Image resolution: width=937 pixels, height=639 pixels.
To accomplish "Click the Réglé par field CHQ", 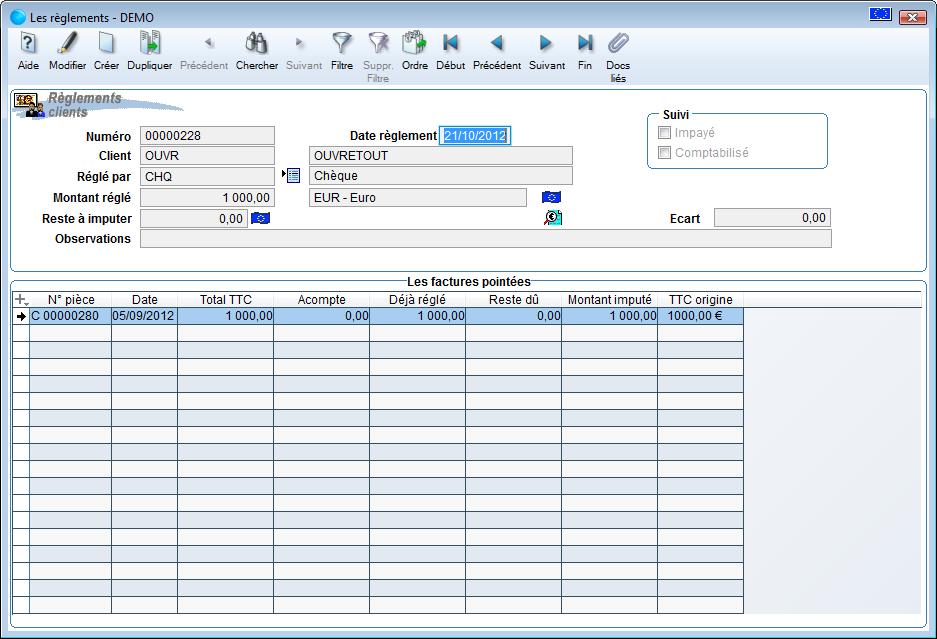I will (x=207, y=176).
